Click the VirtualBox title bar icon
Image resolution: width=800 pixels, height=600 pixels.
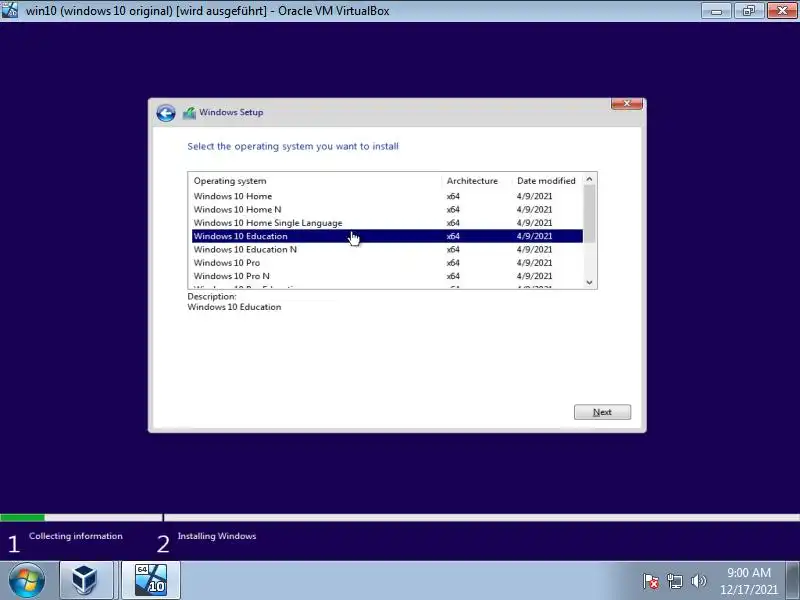[10, 10]
